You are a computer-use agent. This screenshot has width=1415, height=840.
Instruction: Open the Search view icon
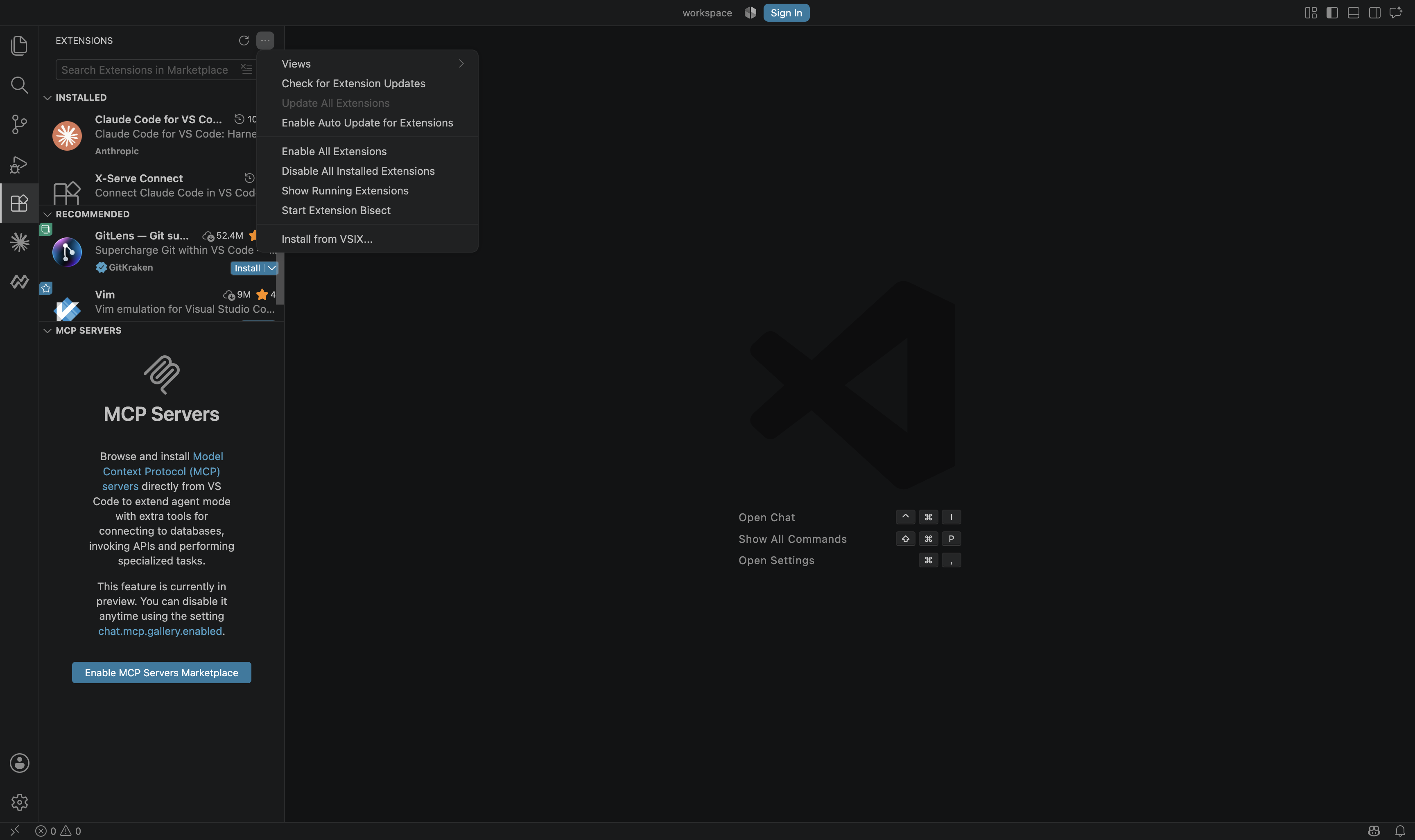(19, 85)
